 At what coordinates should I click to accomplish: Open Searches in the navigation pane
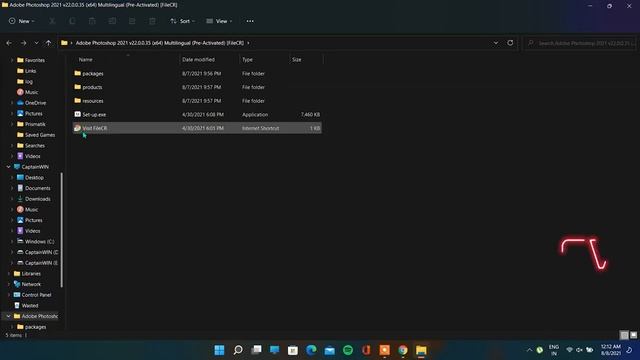[35, 145]
